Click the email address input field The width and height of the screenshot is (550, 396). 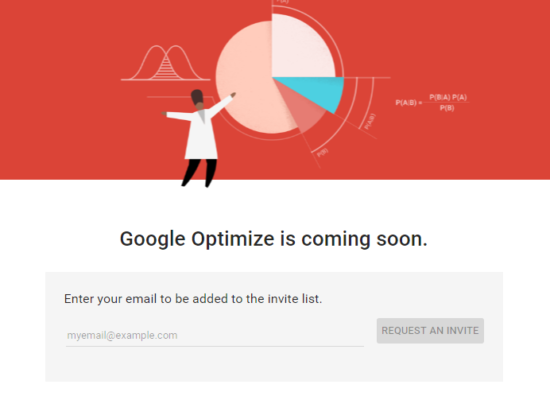215,335
